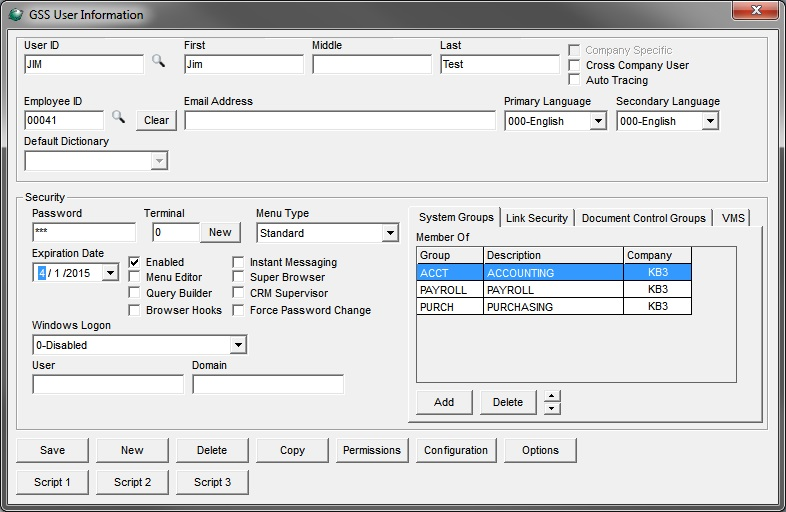Move selected group down with spinner arrow
786x512 pixels.
pyautogui.click(x=551, y=408)
